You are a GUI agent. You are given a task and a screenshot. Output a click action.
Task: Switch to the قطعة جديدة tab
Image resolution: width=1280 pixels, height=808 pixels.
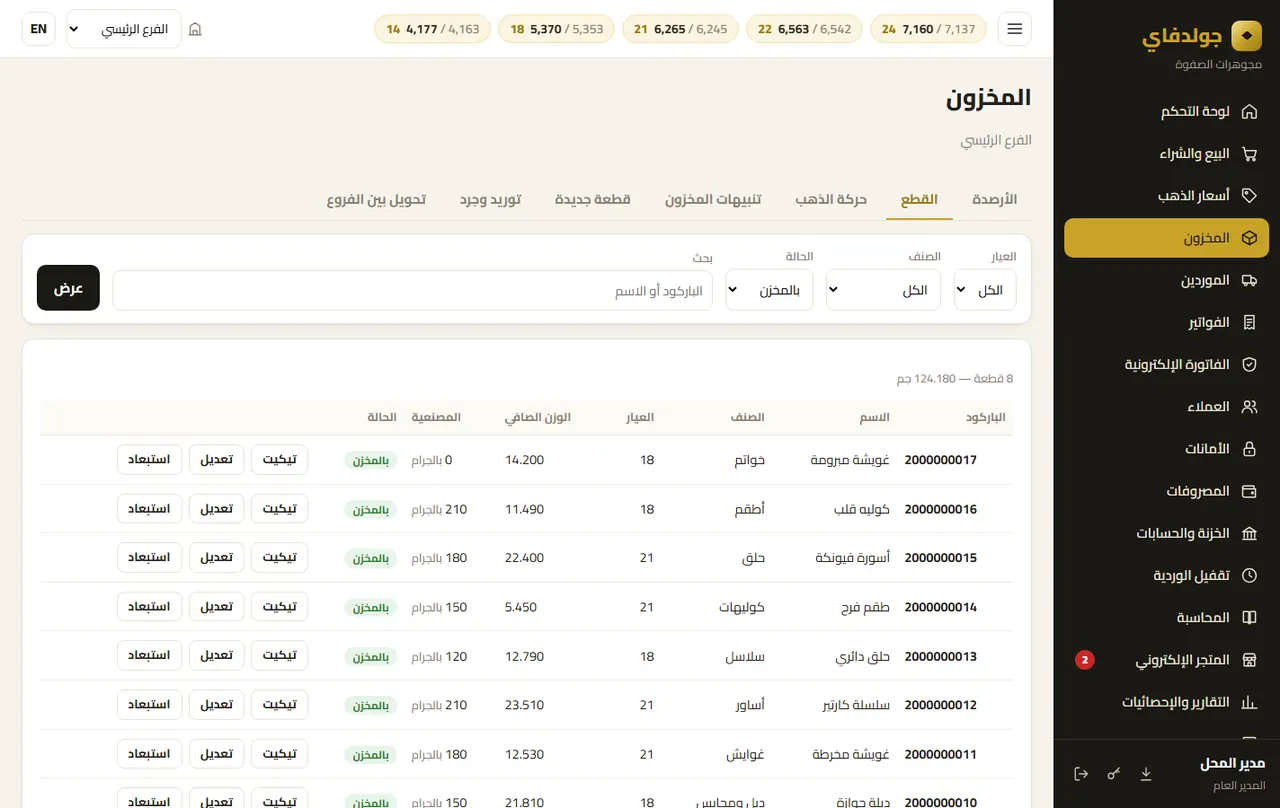point(593,199)
